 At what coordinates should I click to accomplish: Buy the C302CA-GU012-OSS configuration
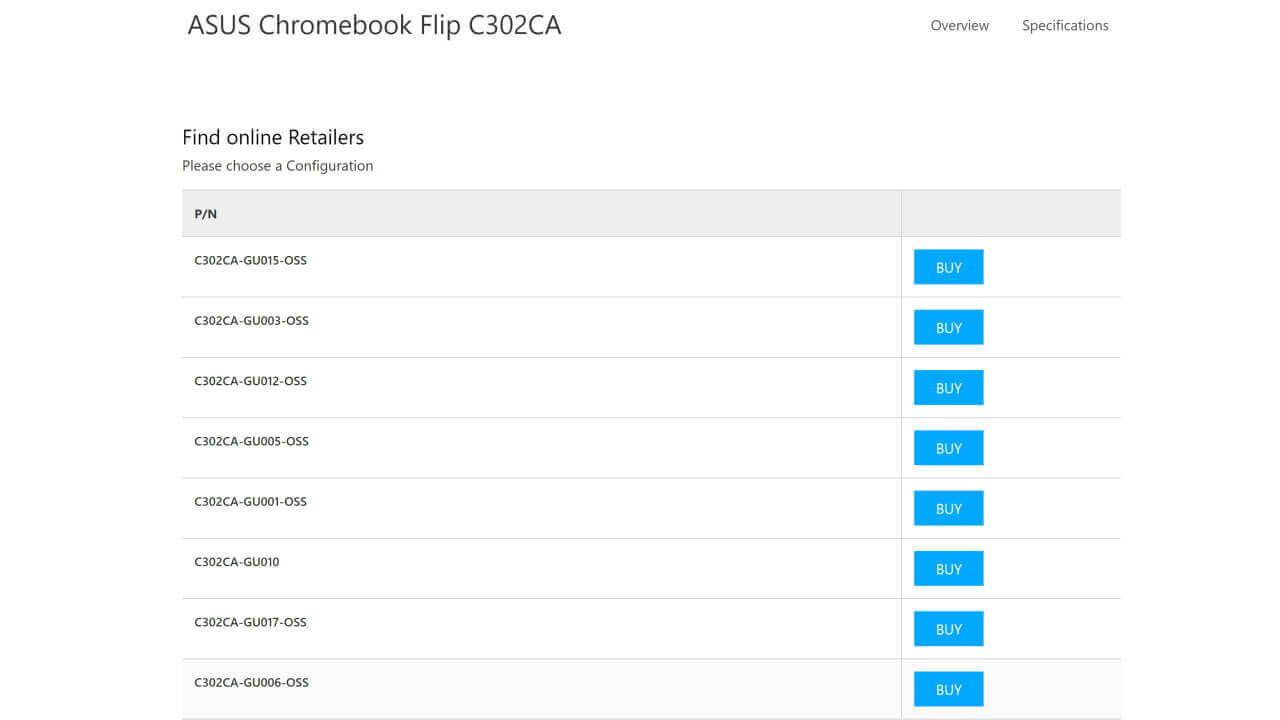[948, 388]
